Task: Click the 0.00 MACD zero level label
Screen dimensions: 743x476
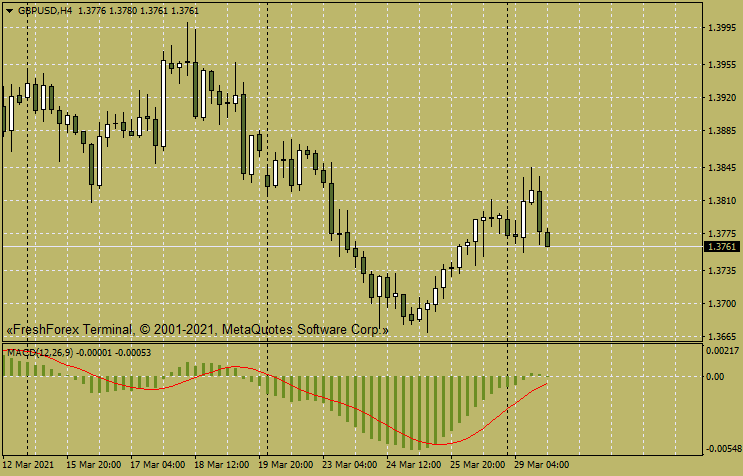Action: [715, 377]
